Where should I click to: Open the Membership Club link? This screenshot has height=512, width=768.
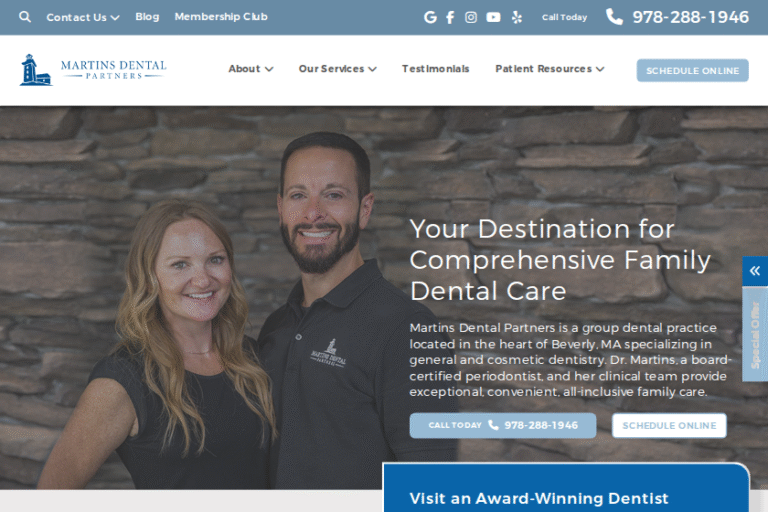pos(221,17)
